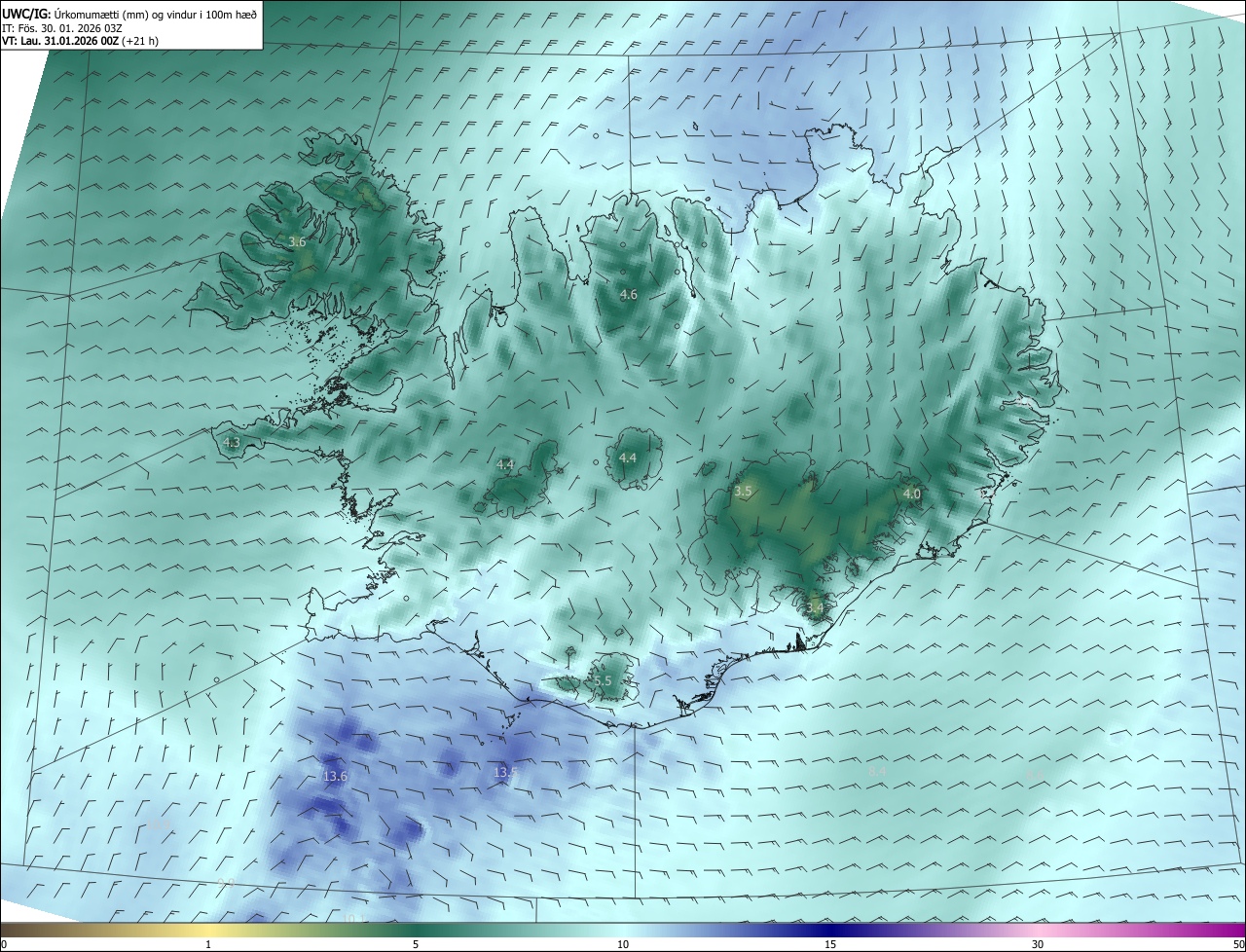
Task: Click the colorbar tick label 30
Action: [1038, 944]
